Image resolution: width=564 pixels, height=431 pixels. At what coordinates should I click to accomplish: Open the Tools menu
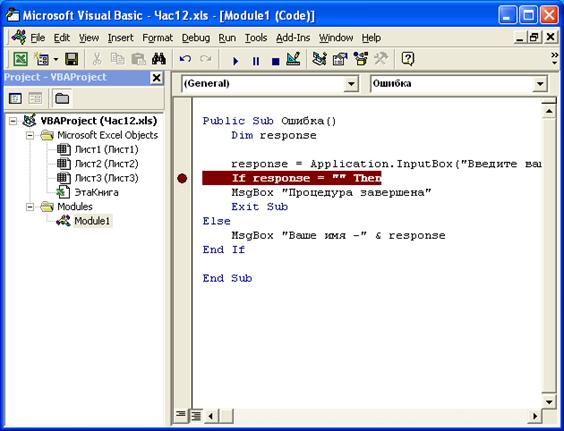pyautogui.click(x=256, y=38)
